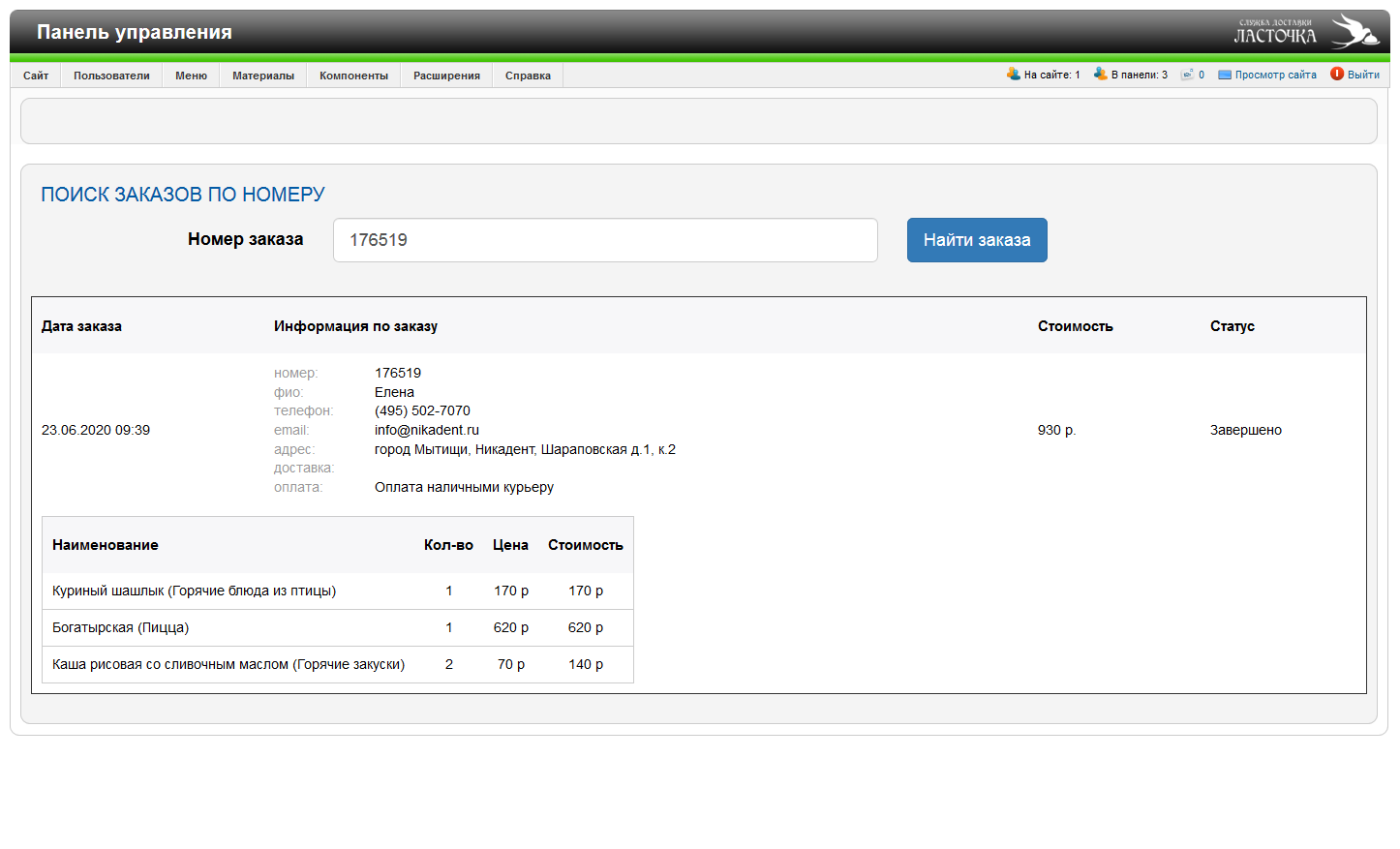This screenshot has width=1400, height=849.
Task: Click the order number value 176519 in details
Action: coord(398,373)
